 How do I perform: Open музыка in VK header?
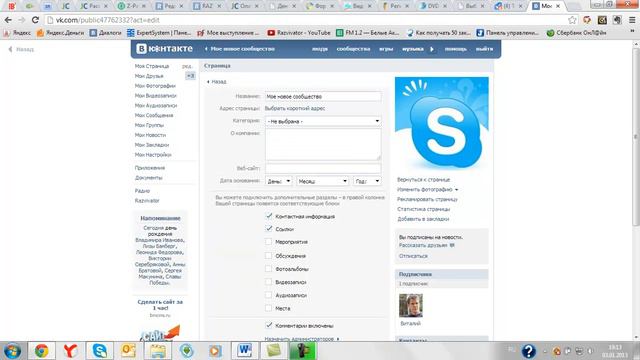(413, 49)
